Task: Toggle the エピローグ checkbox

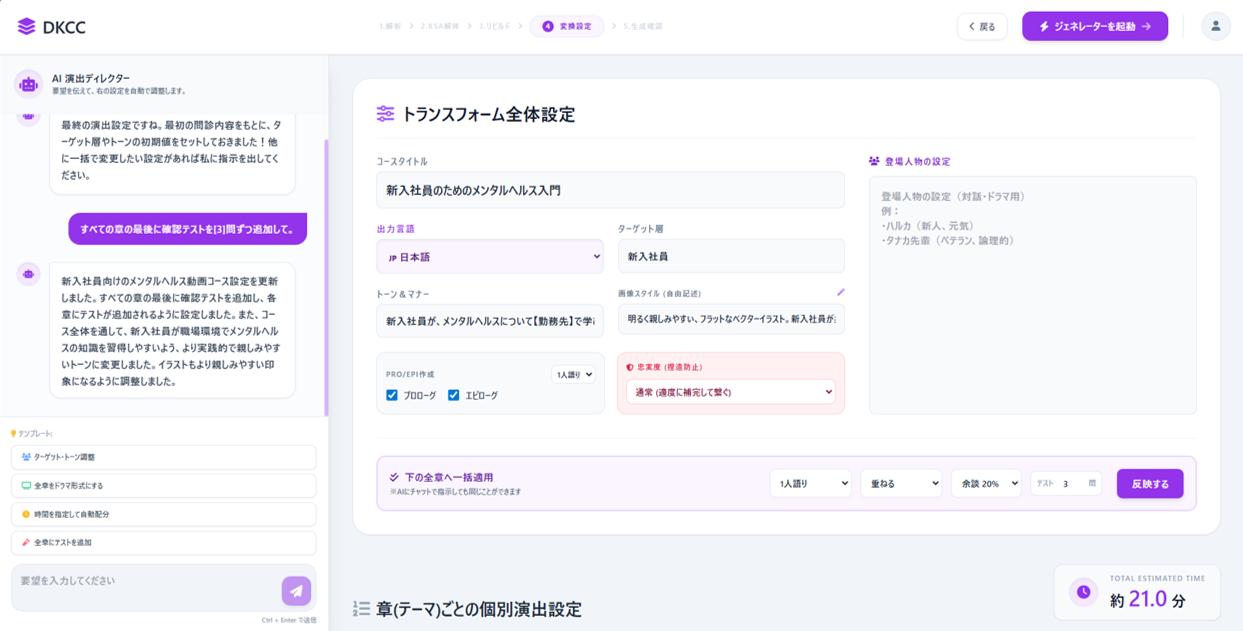Action: [x=454, y=395]
